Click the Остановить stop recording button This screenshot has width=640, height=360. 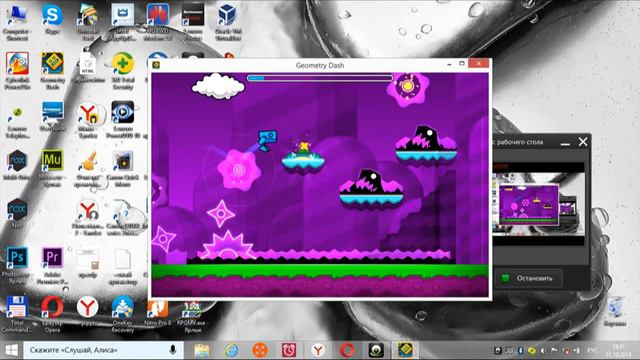tap(528, 278)
